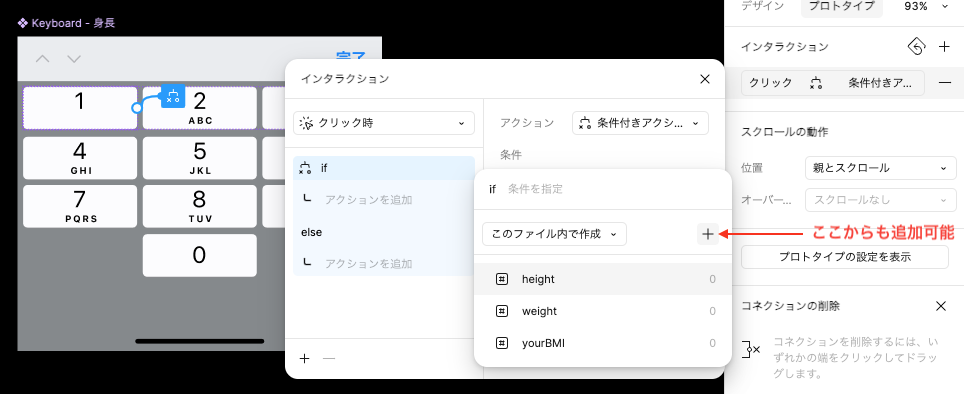Open the スクロールなし overflow dropdown
The width and height of the screenshot is (964, 394).
tap(880, 200)
